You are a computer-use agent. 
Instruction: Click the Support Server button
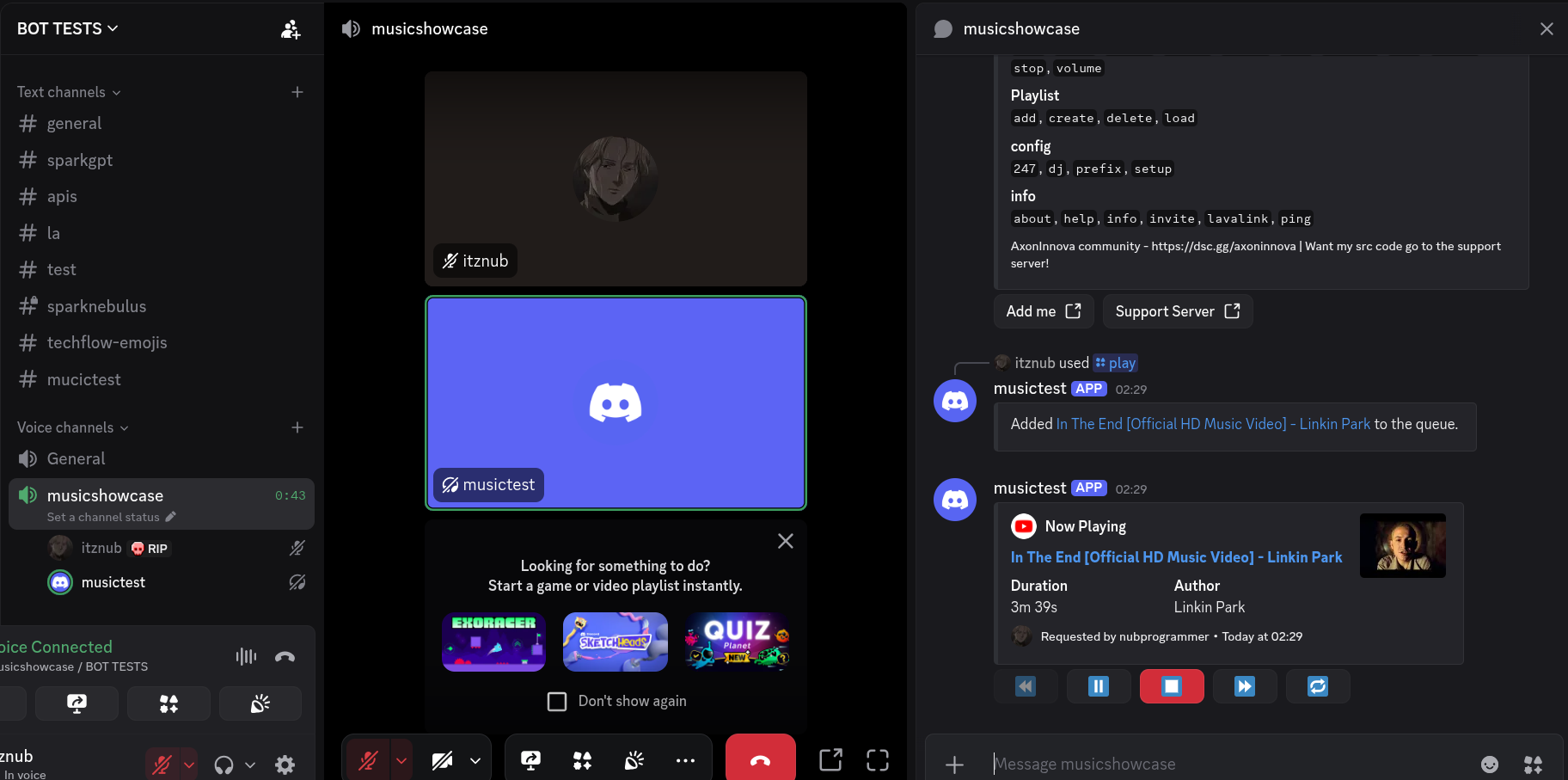click(1177, 311)
